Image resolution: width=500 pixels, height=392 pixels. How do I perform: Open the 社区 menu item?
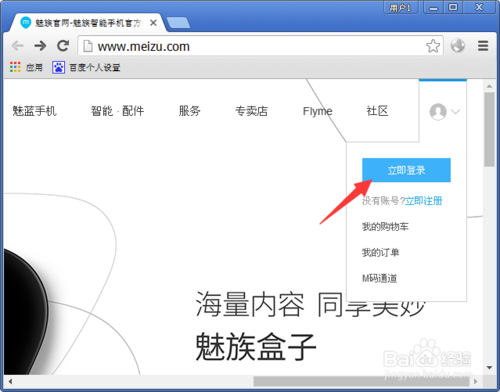click(377, 111)
